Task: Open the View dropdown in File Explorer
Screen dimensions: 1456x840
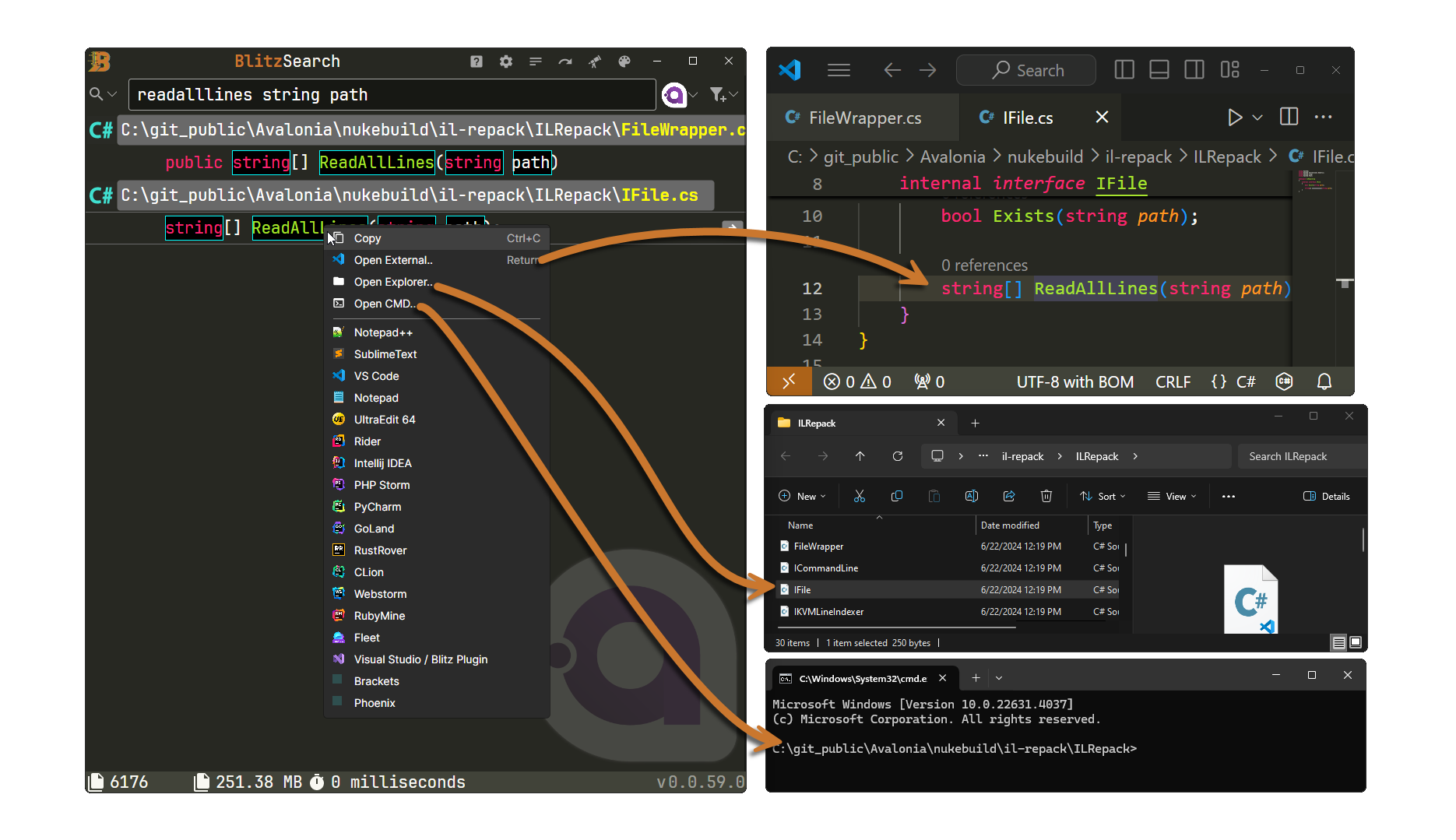Action: click(x=1172, y=497)
